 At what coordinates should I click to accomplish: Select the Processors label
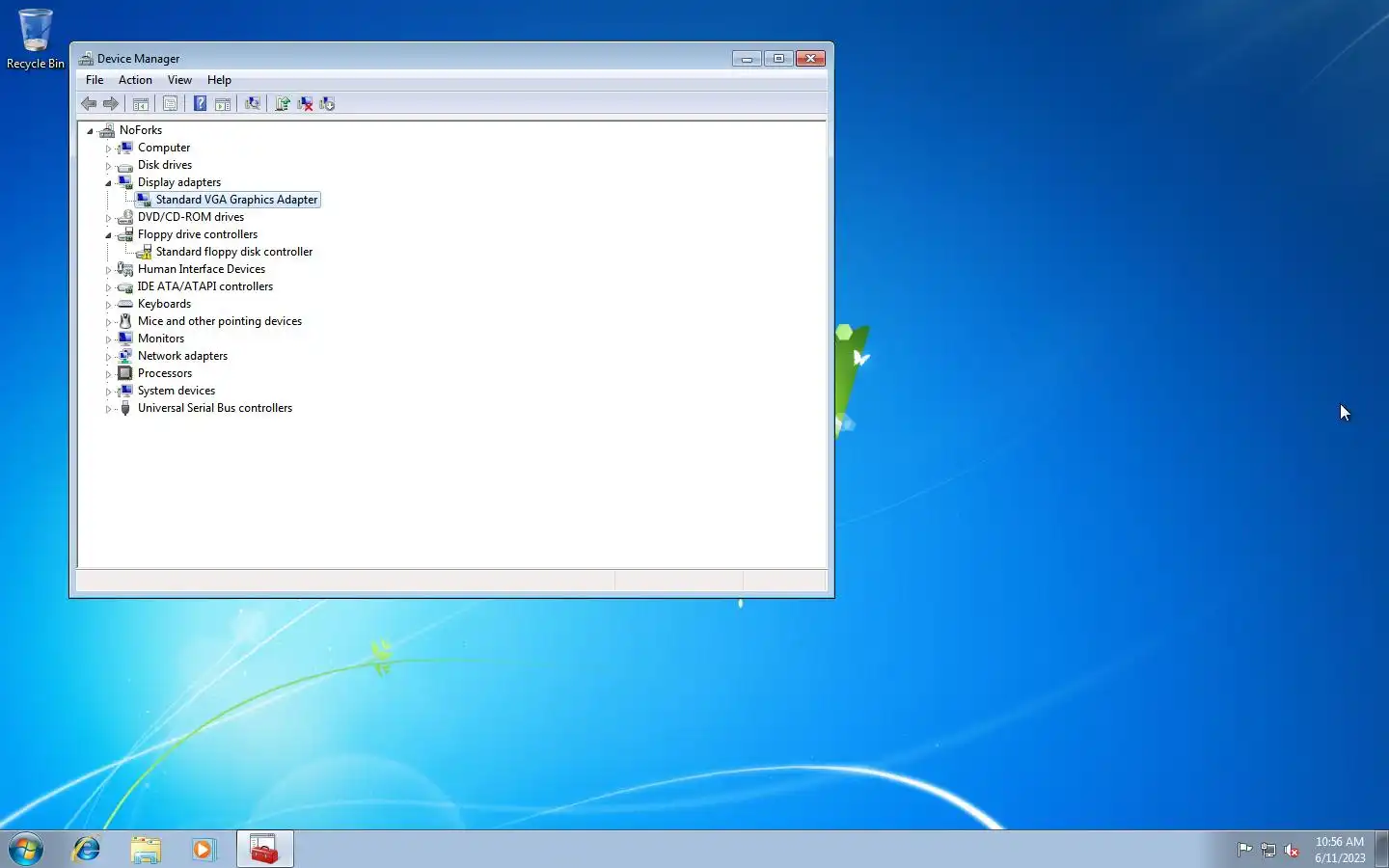[165, 373]
